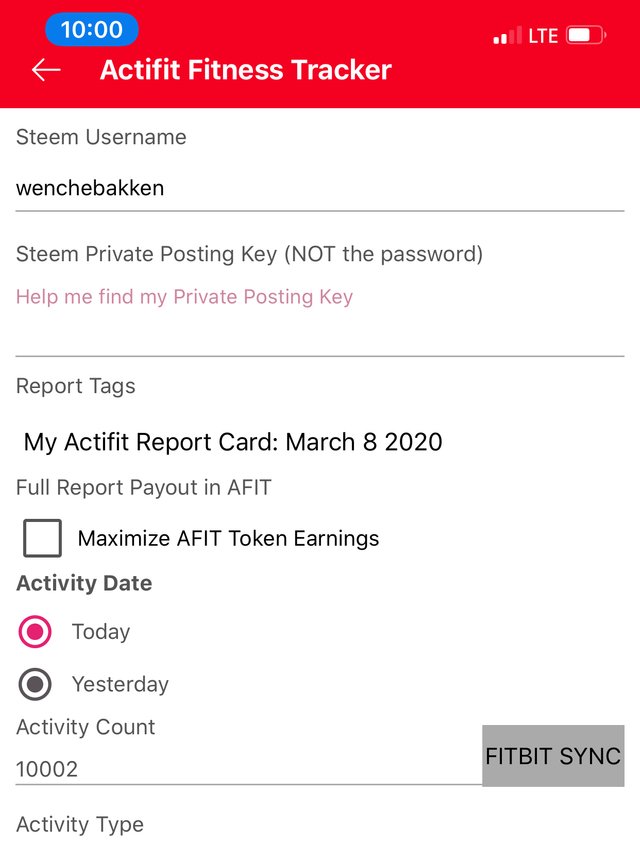640x865 pixels.
Task: Focus the Steem Username field wenchebakken
Action: pos(320,189)
